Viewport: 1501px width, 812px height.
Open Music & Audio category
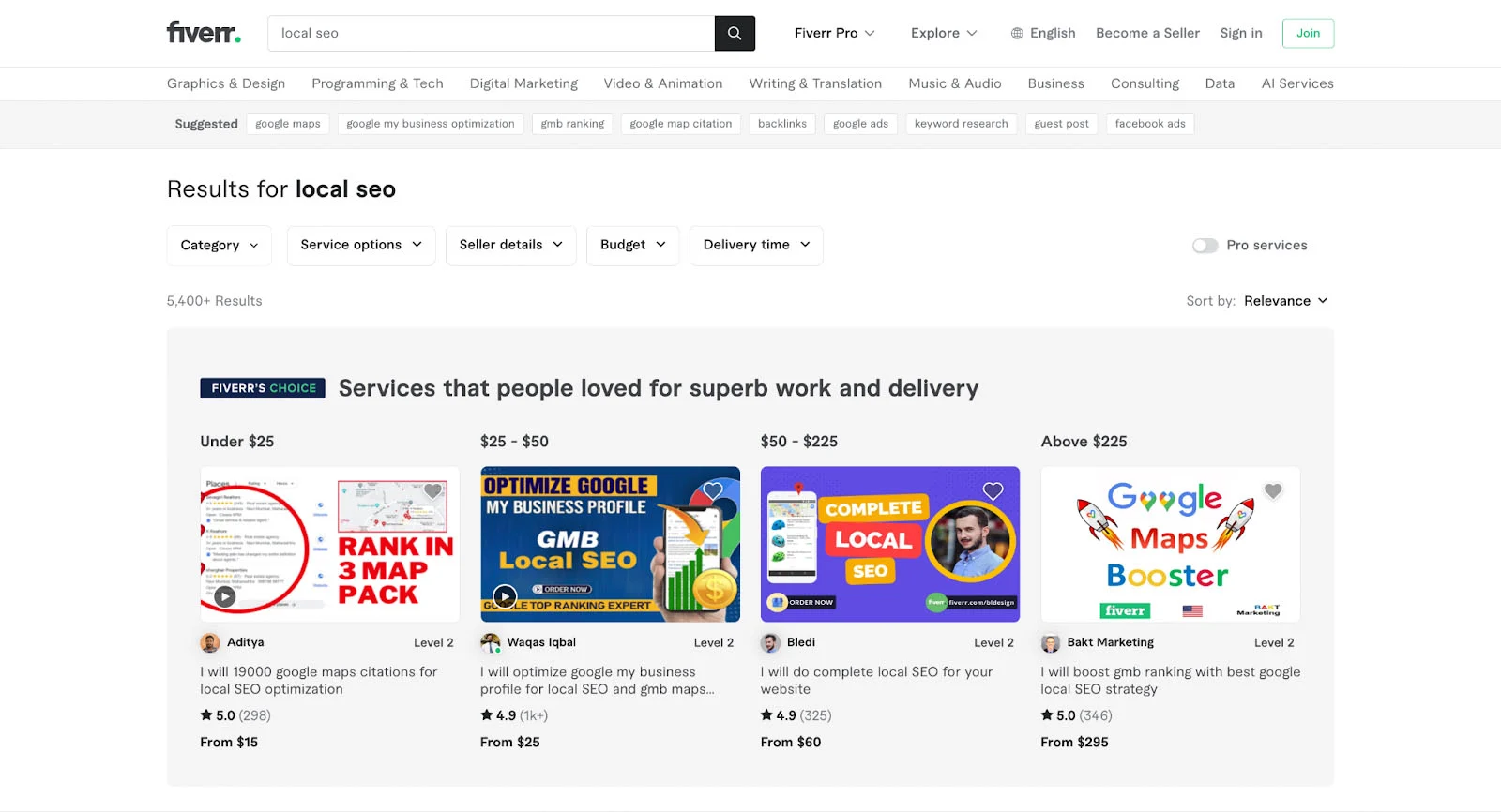(955, 83)
